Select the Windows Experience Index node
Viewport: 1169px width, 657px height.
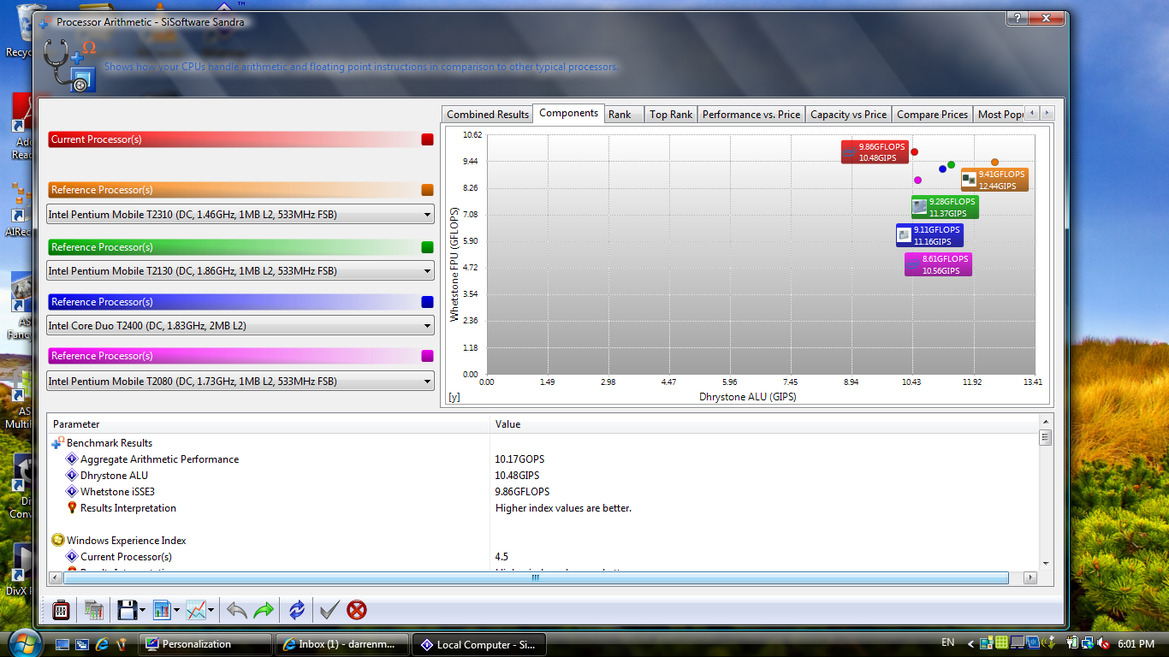[126, 541]
